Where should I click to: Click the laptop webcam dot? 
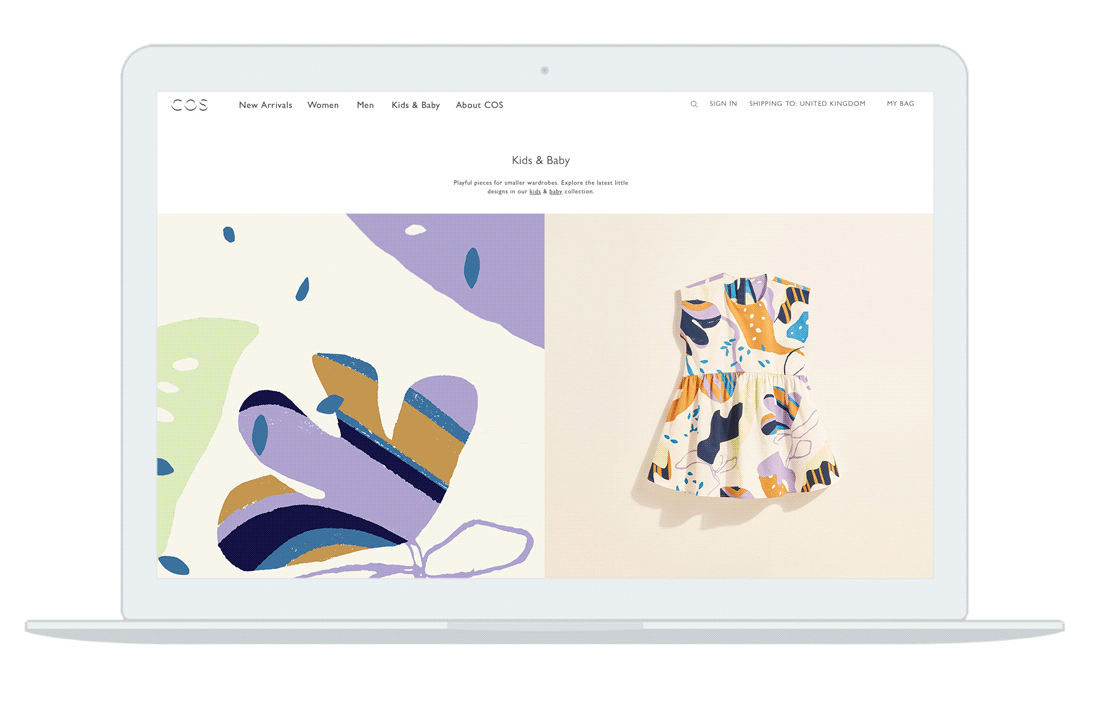point(544,70)
